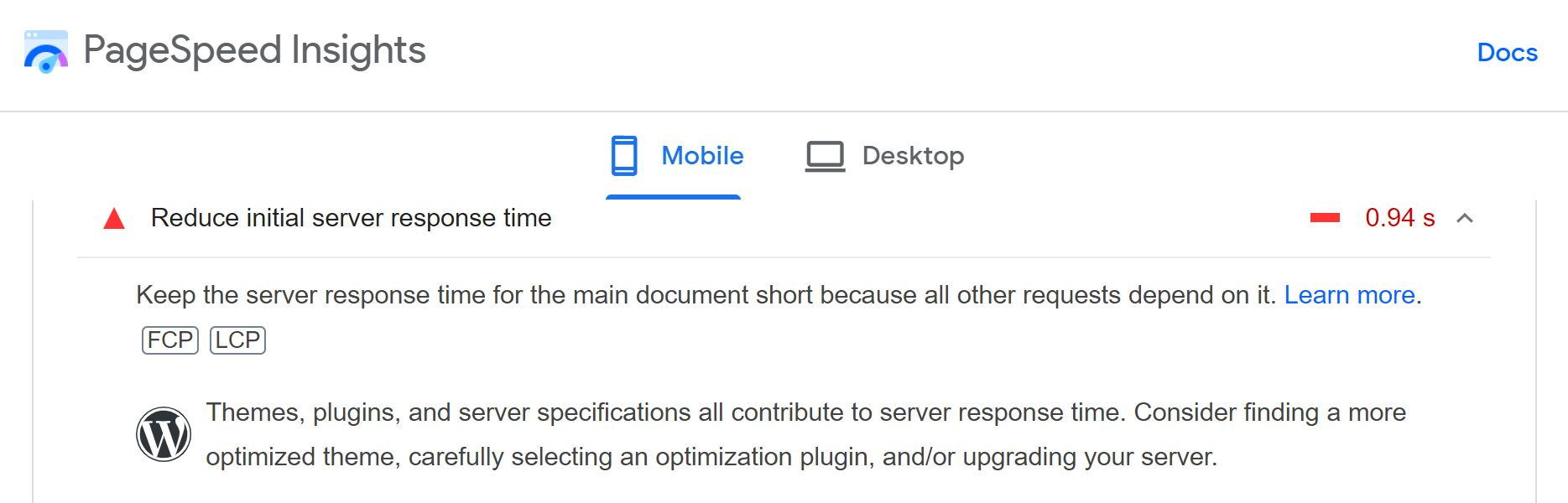
Task: Collapse the server response time audit chevron
Action: tap(1465, 219)
